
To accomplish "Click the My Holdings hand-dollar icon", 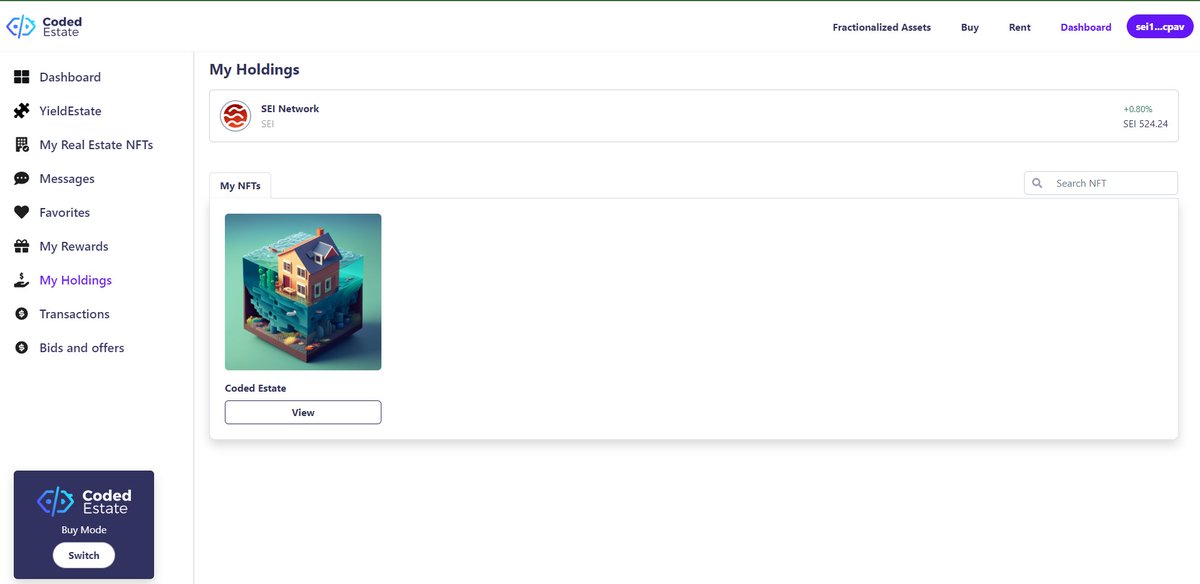I will 21,280.
